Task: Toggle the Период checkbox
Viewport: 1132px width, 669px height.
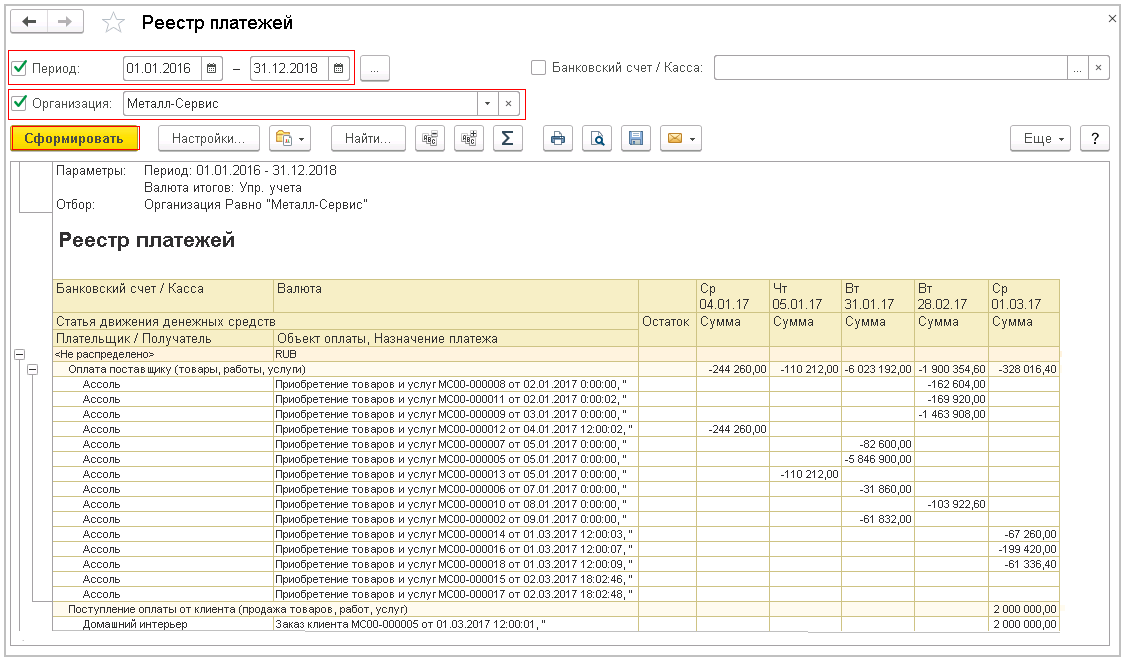Action: click(19, 68)
